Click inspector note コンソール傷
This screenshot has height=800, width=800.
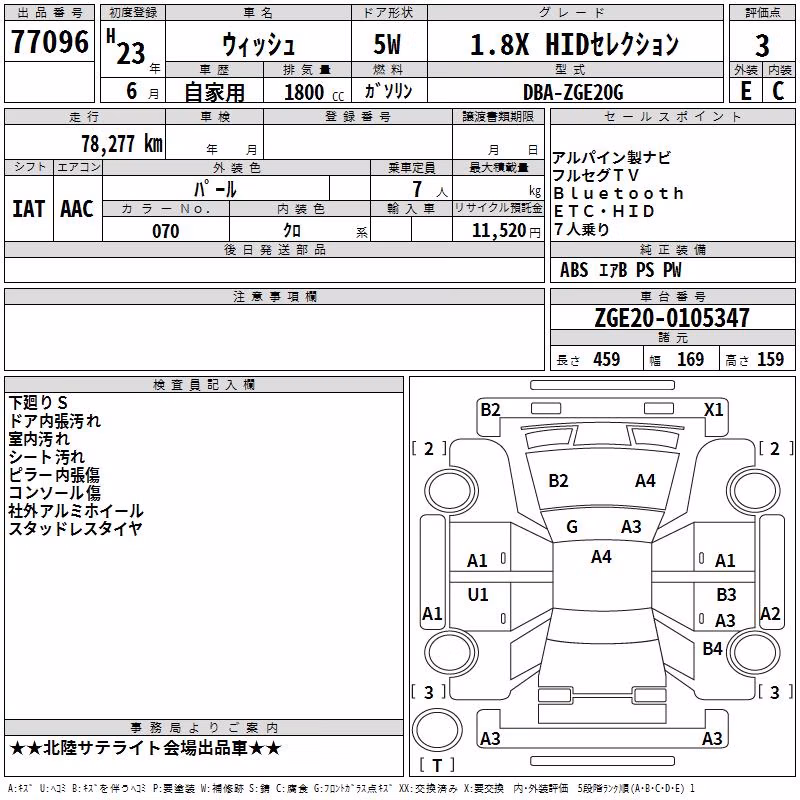pos(55,492)
